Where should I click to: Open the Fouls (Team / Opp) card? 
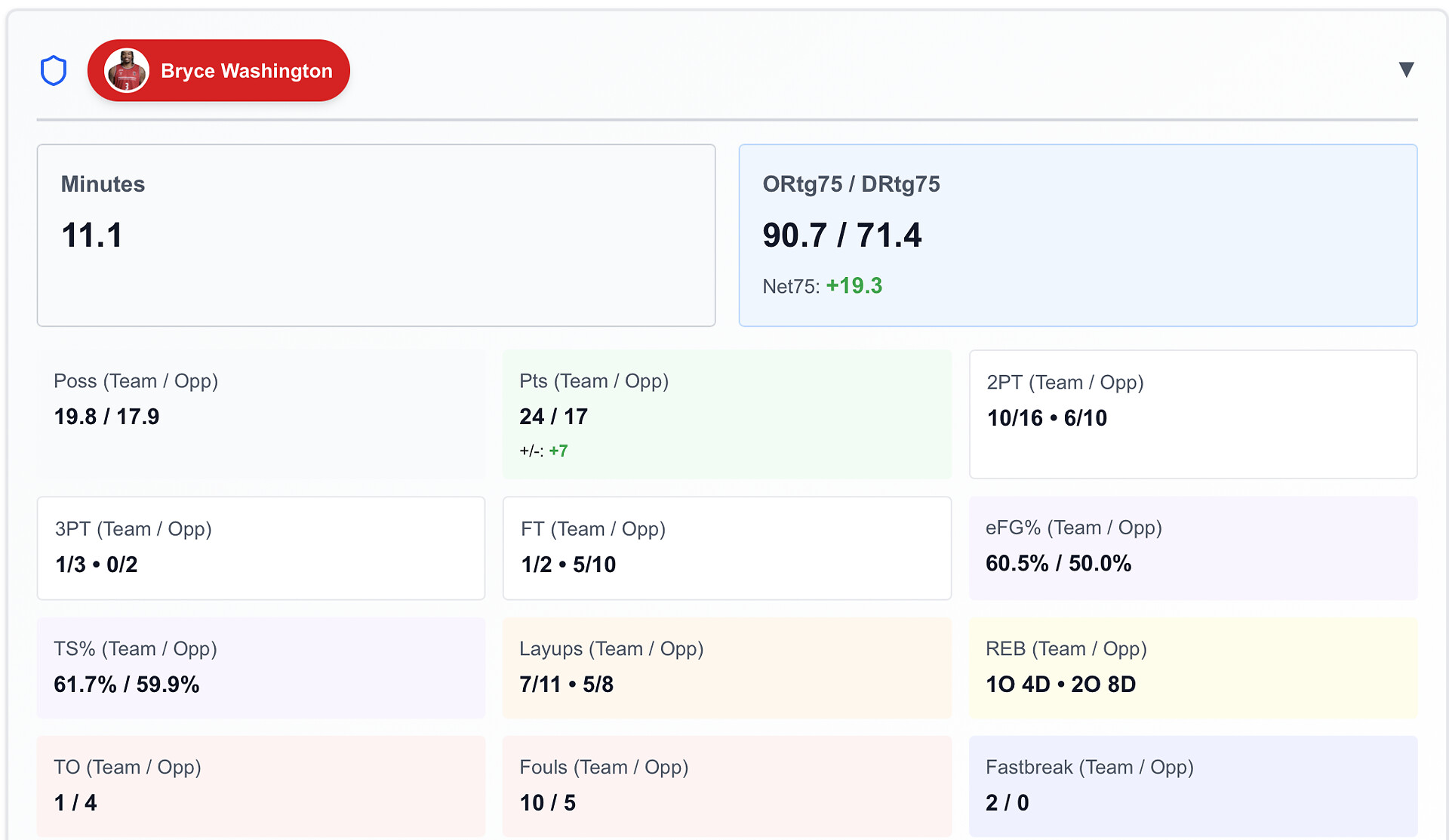tap(726, 786)
